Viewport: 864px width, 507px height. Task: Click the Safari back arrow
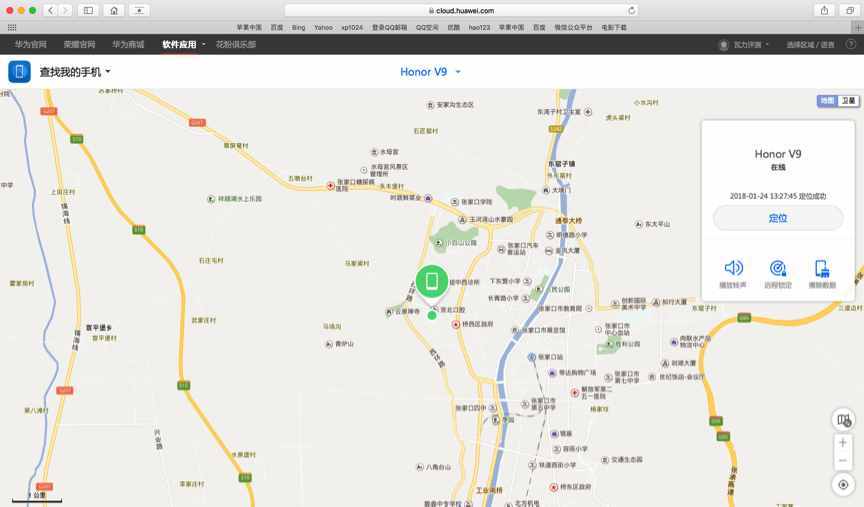click(x=51, y=10)
